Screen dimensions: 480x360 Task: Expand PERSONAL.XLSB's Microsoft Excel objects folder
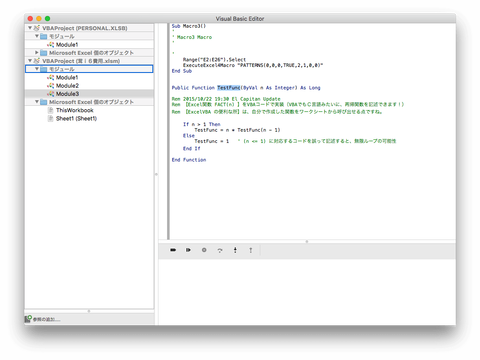(37, 53)
